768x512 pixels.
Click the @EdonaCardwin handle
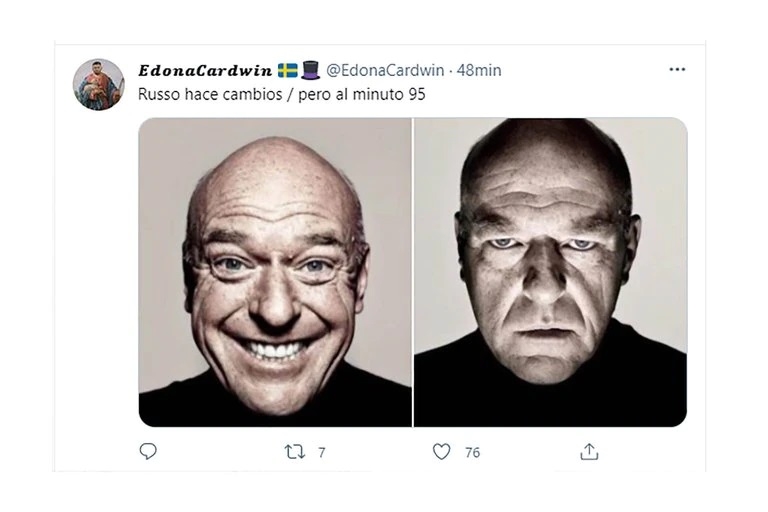(x=387, y=70)
